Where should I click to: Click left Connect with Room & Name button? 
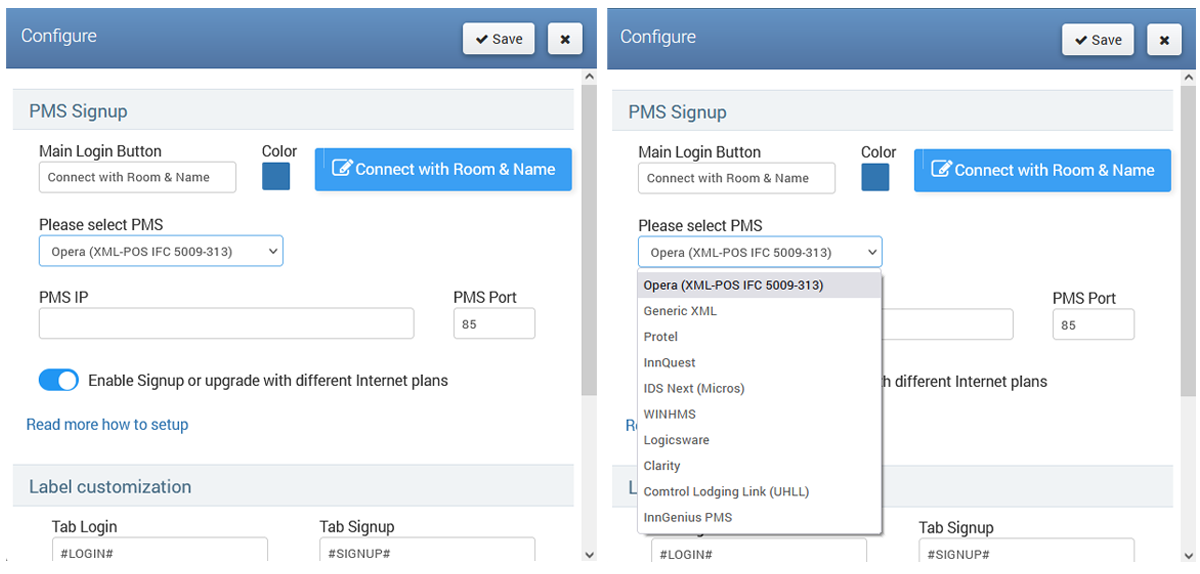point(443,169)
